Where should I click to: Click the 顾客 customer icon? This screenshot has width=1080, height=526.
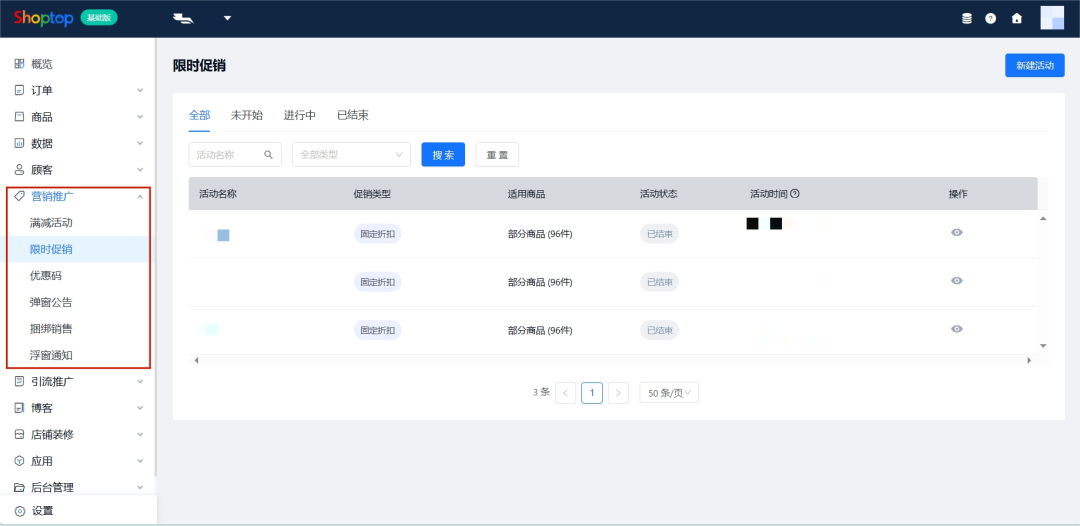(x=19, y=169)
